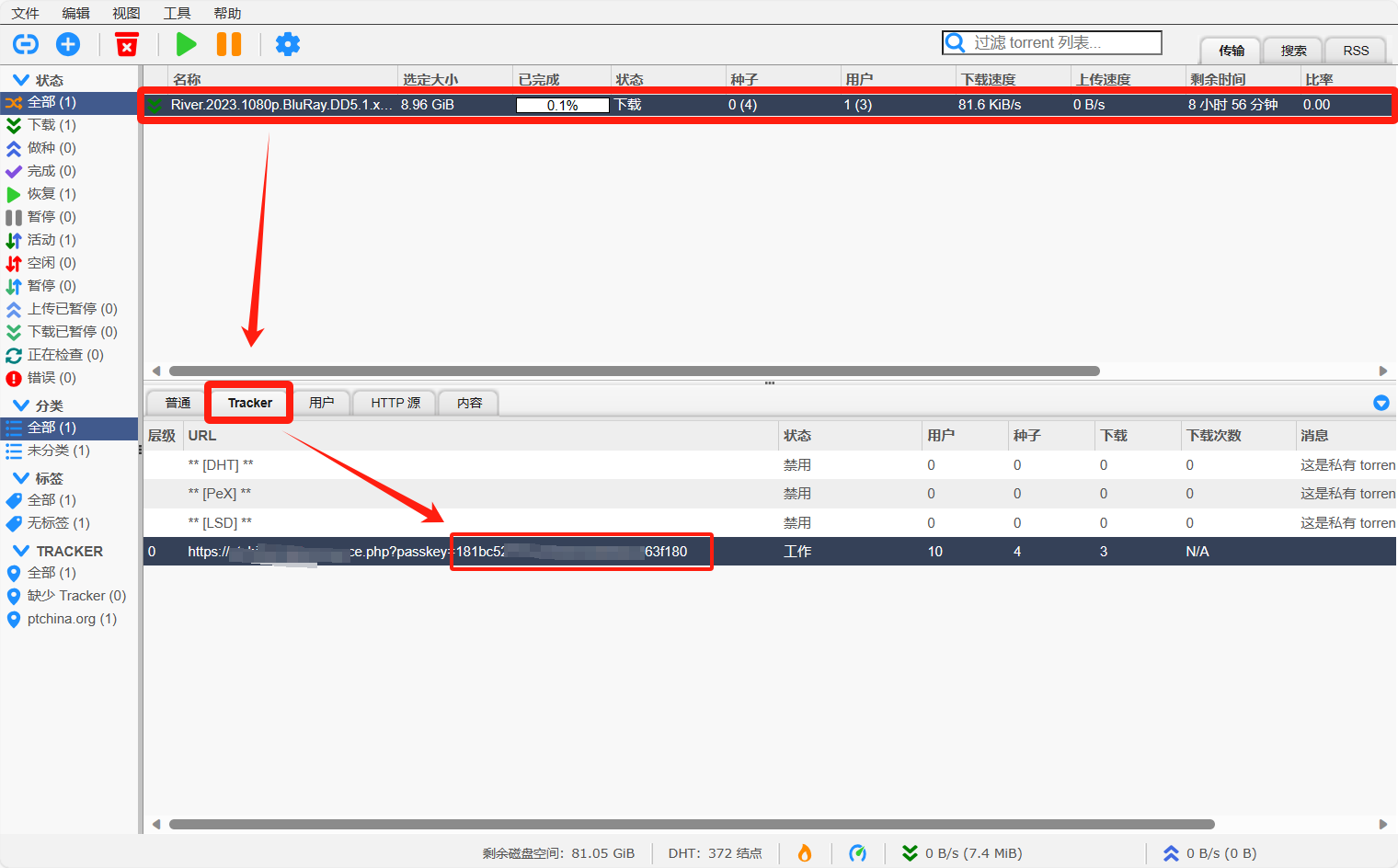The image size is (1398, 868).
Task: Select the 下载 (1) status filter
Action: tap(52, 125)
